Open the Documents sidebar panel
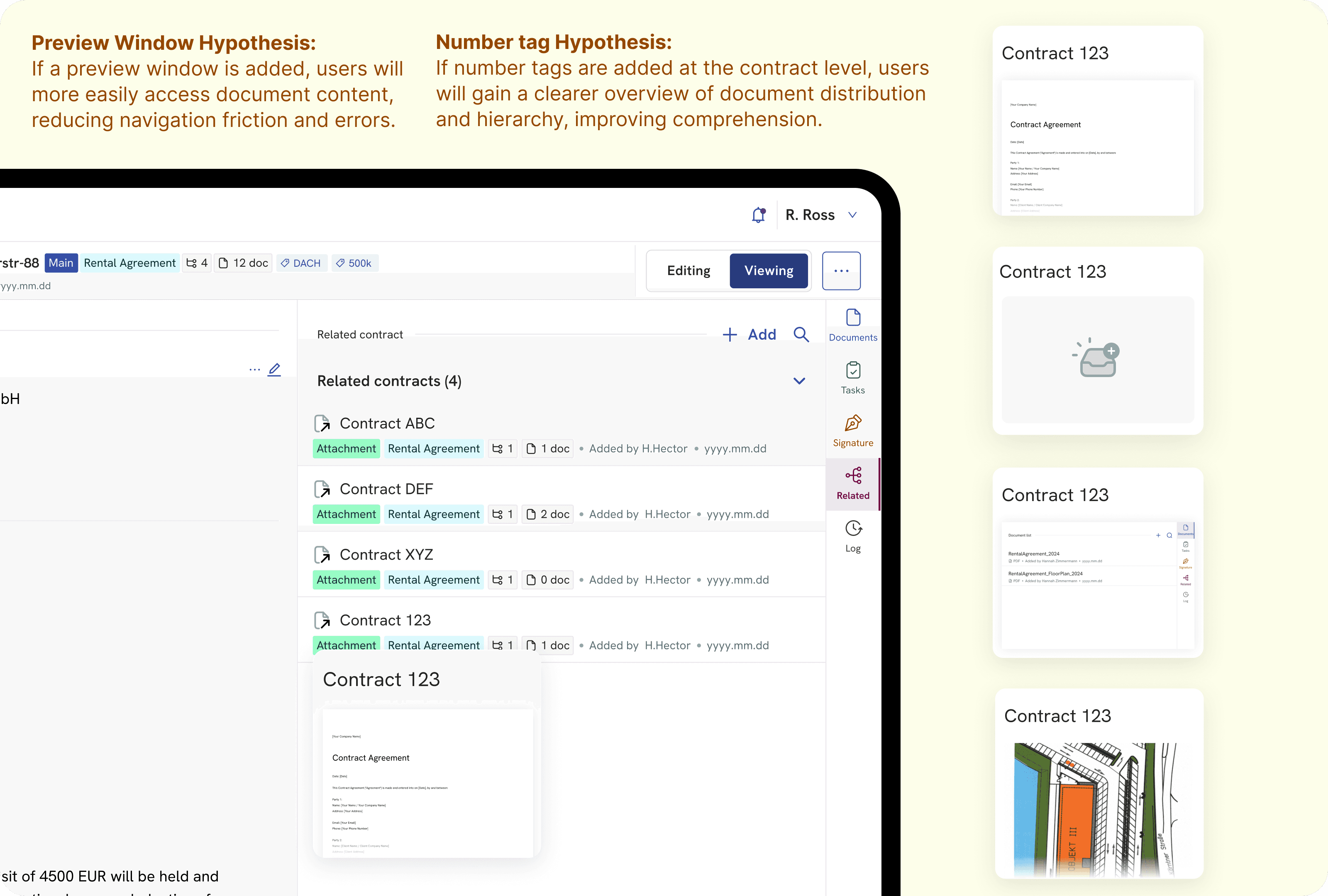This screenshot has width=1328, height=896. click(852, 325)
